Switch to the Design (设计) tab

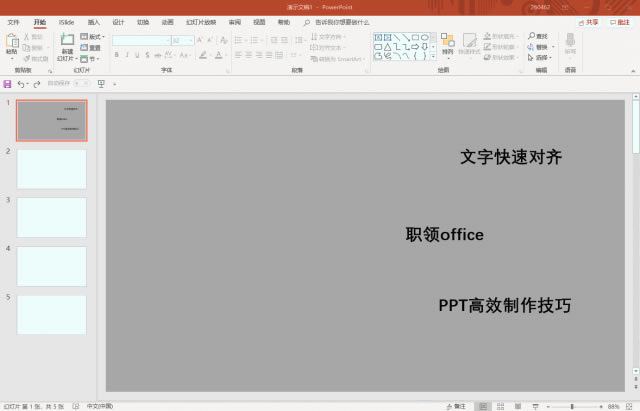tap(118, 22)
